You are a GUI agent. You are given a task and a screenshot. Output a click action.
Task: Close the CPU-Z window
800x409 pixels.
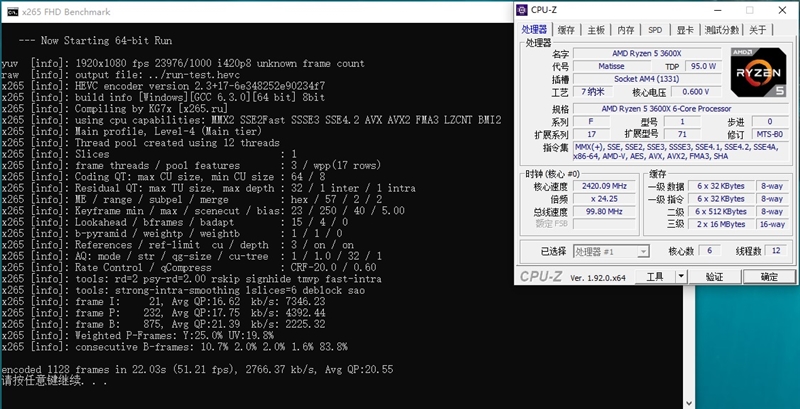[782, 10]
